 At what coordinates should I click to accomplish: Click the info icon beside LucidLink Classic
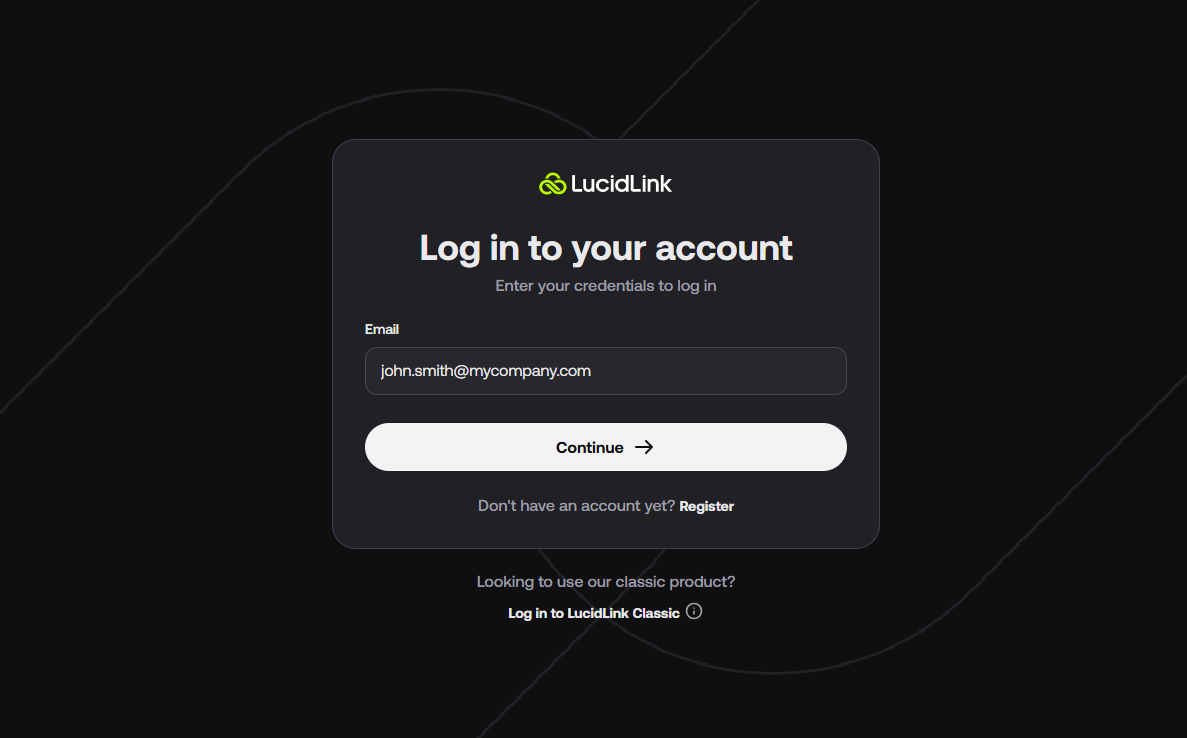coord(694,611)
